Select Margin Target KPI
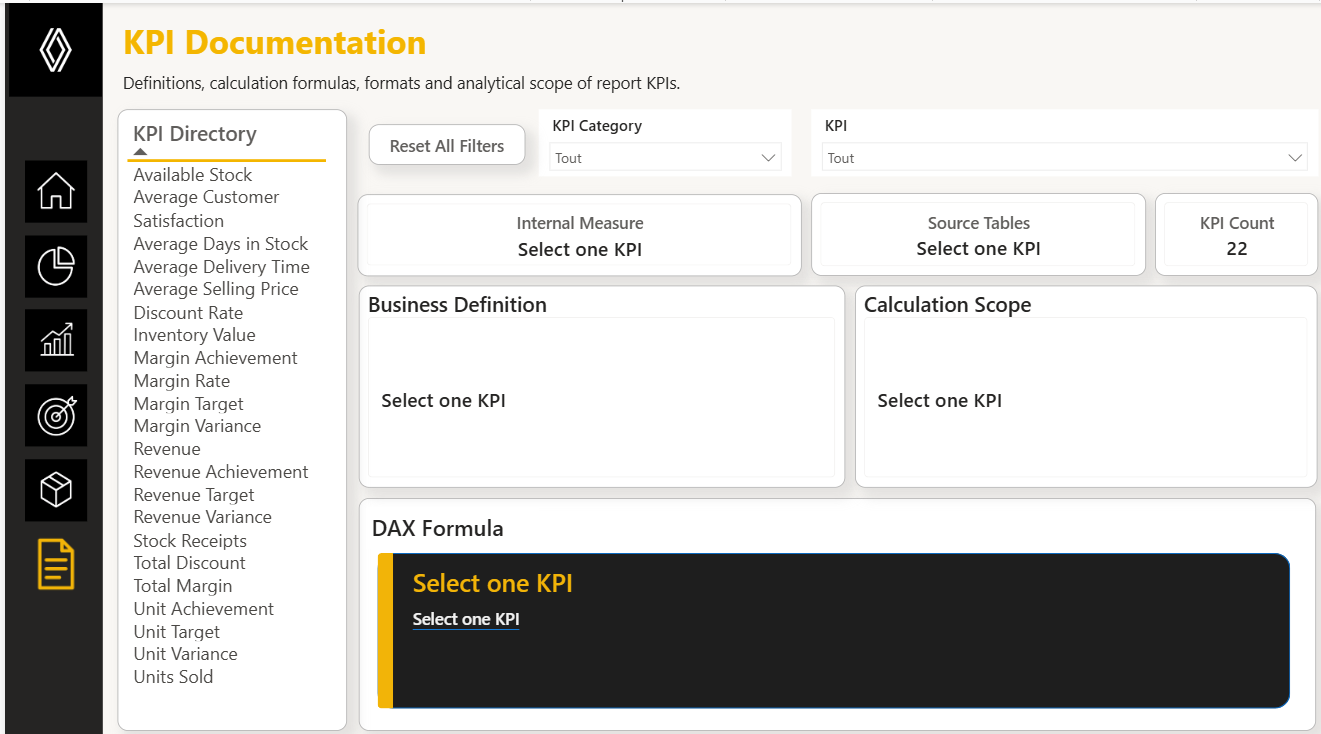 click(189, 404)
